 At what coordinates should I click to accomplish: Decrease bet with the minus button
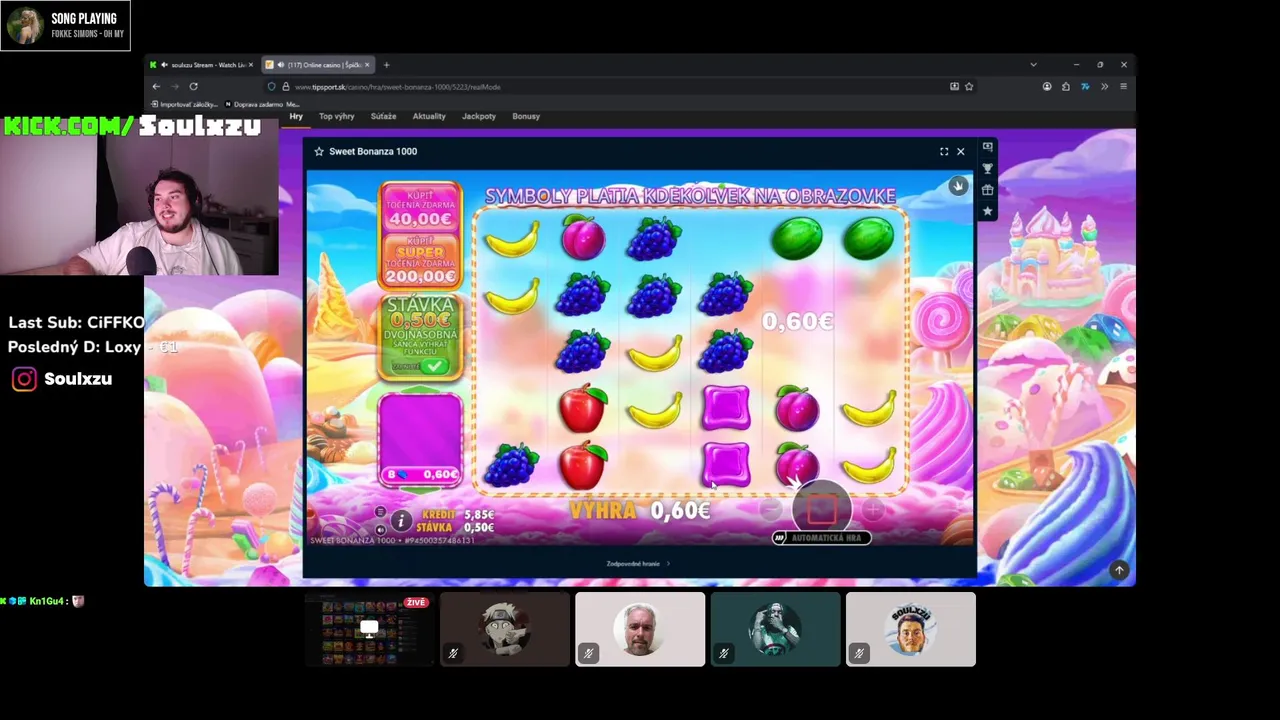[770, 511]
